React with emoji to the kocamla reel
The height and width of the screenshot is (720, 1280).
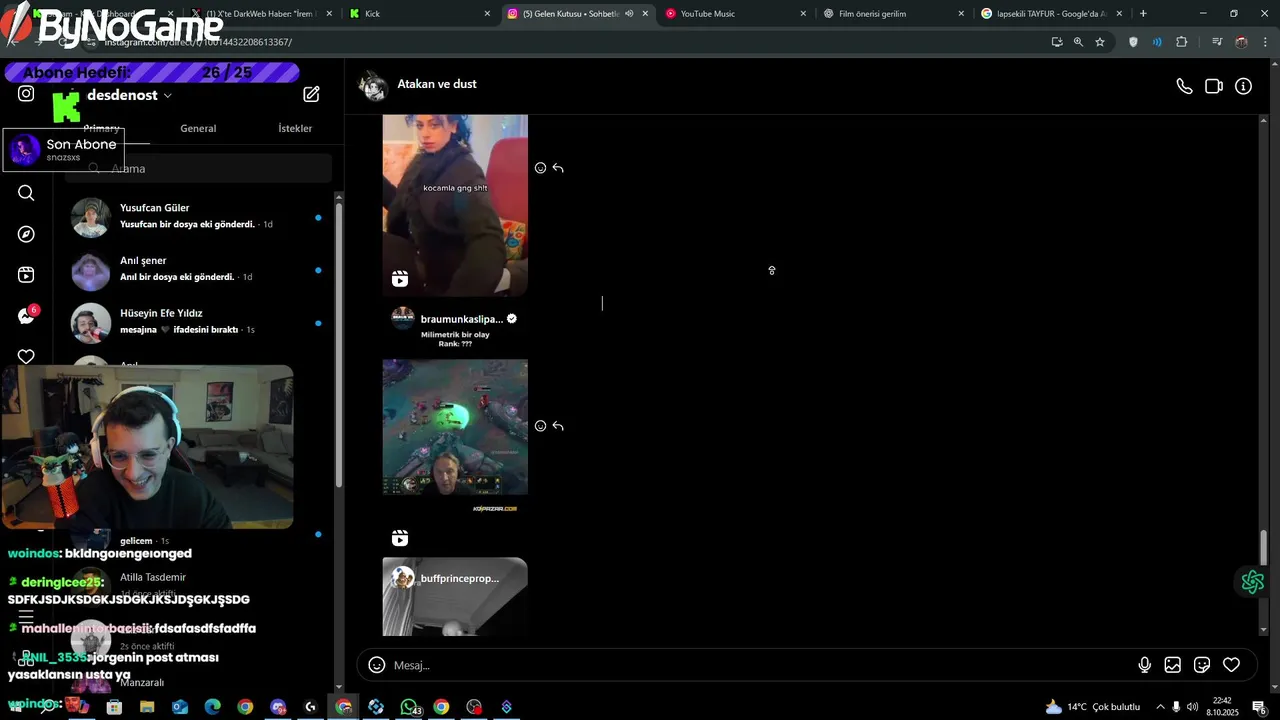click(x=540, y=168)
